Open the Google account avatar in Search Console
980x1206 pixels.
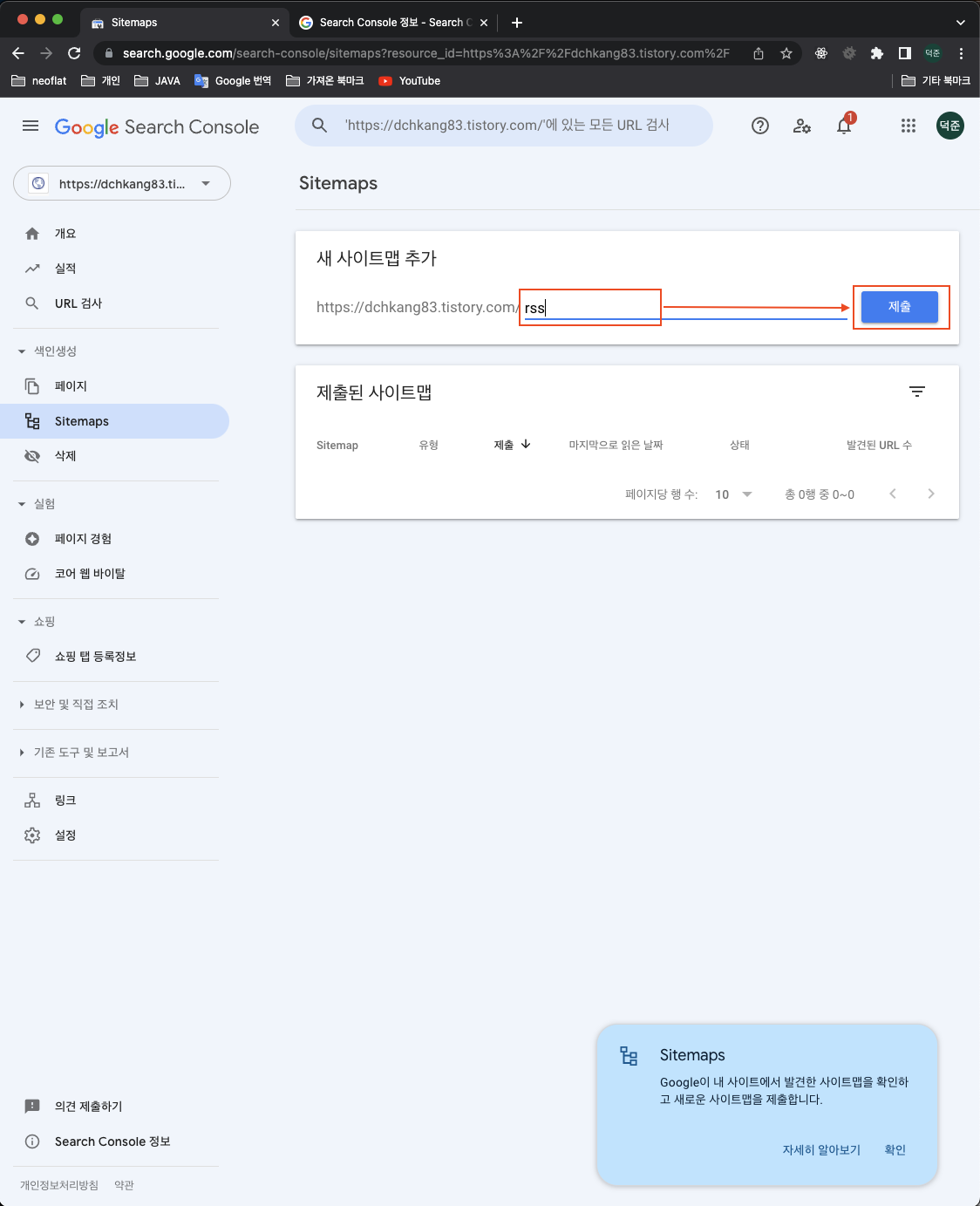pos(950,126)
